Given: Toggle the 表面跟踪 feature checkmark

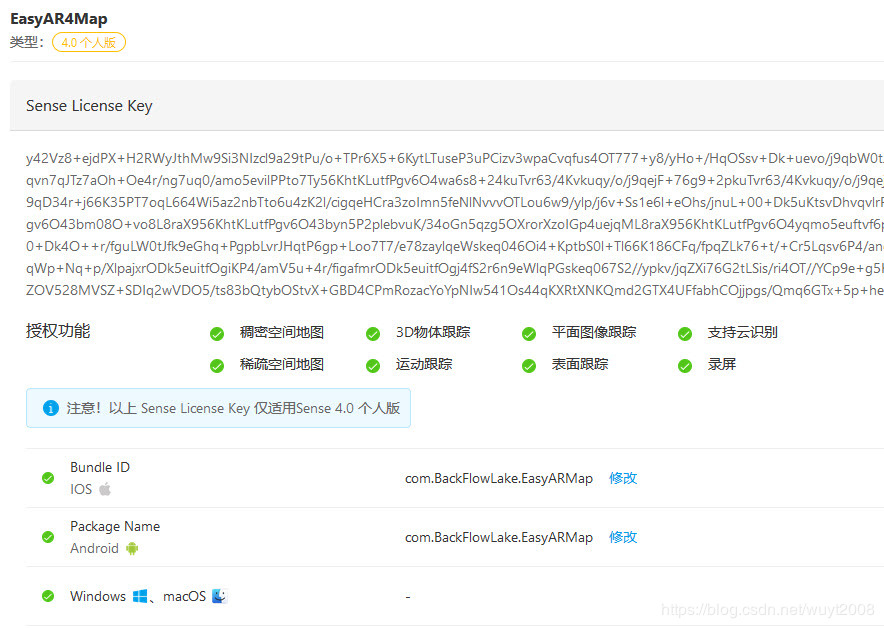Looking at the screenshot, I should pos(528,364).
